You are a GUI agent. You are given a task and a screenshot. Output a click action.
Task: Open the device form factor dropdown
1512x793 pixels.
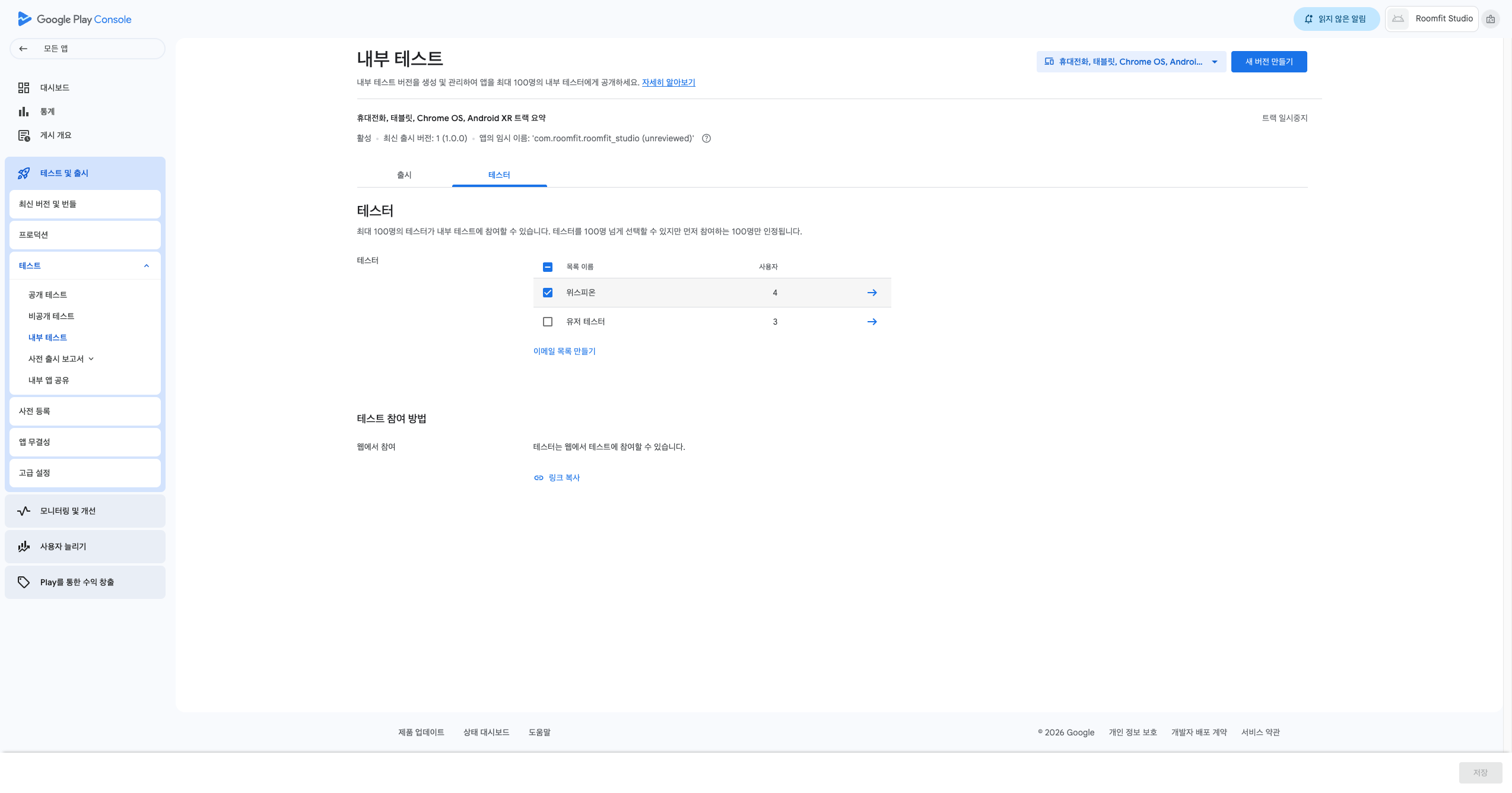coord(1131,62)
